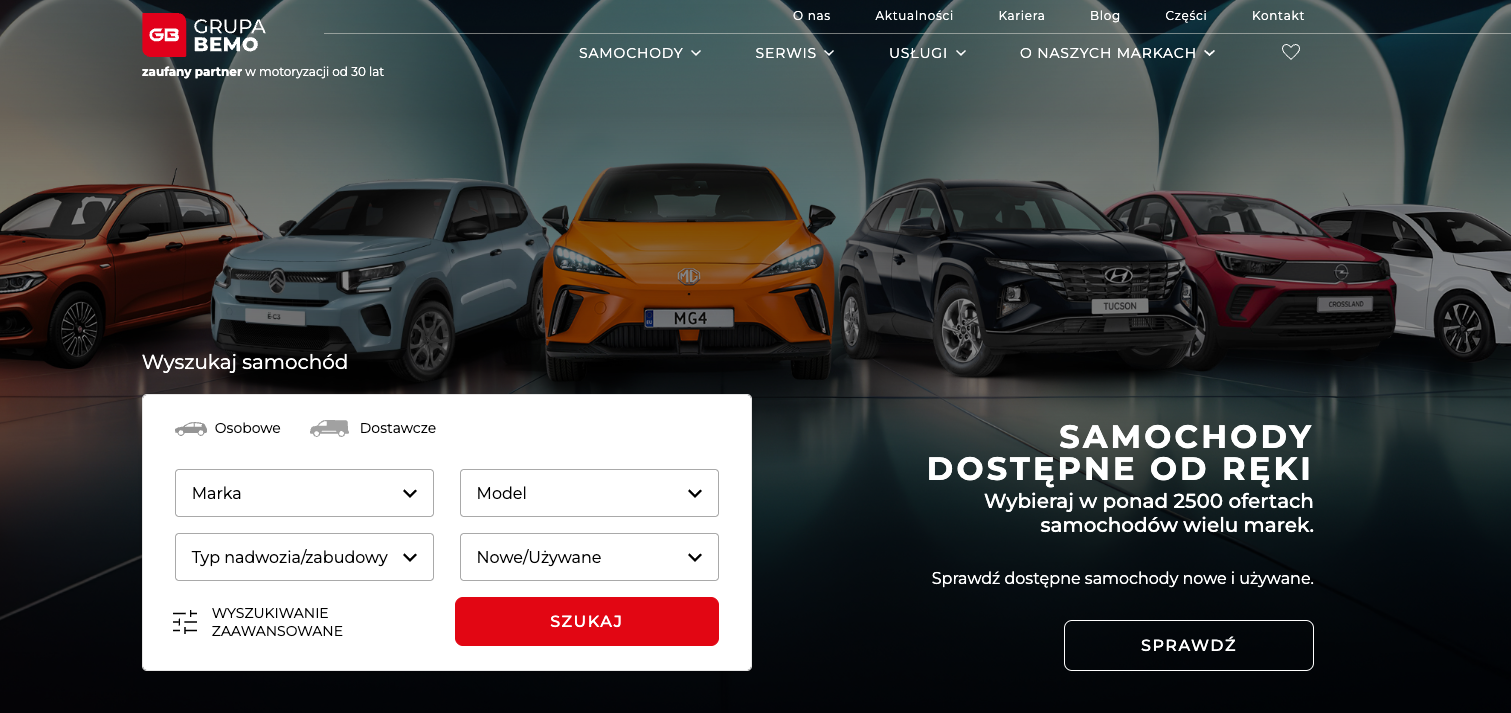Click the SPRAWDŹ button
This screenshot has height=713, width=1511.
(1189, 645)
